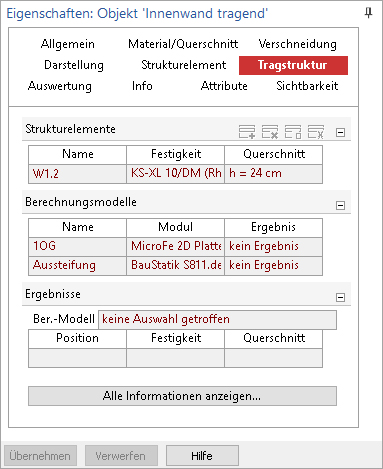Screen dimensions: 383x469
Task: Open the Material/Querschnitt tab
Action: (x=183, y=44)
